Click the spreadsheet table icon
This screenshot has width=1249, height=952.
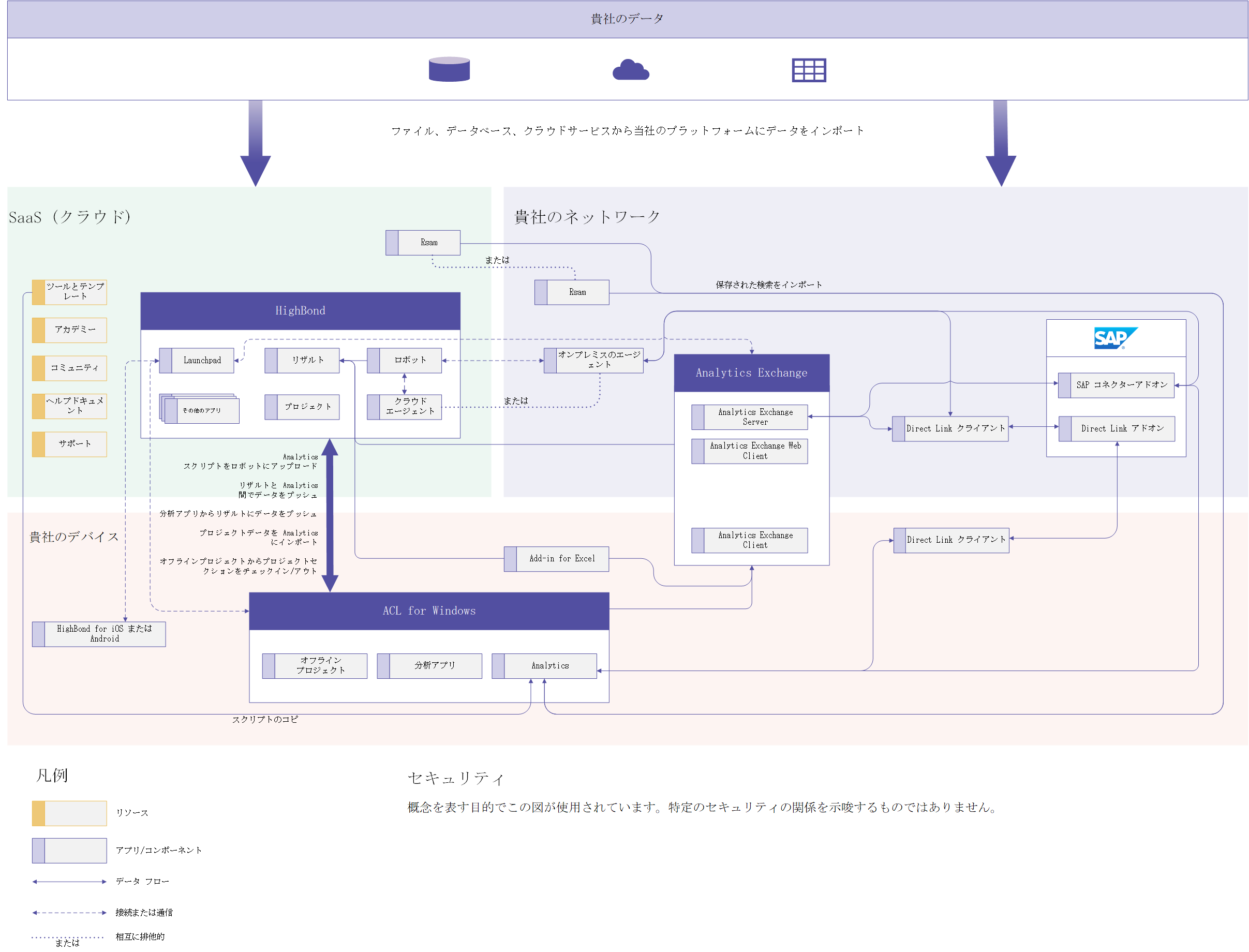(x=808, y=70)
